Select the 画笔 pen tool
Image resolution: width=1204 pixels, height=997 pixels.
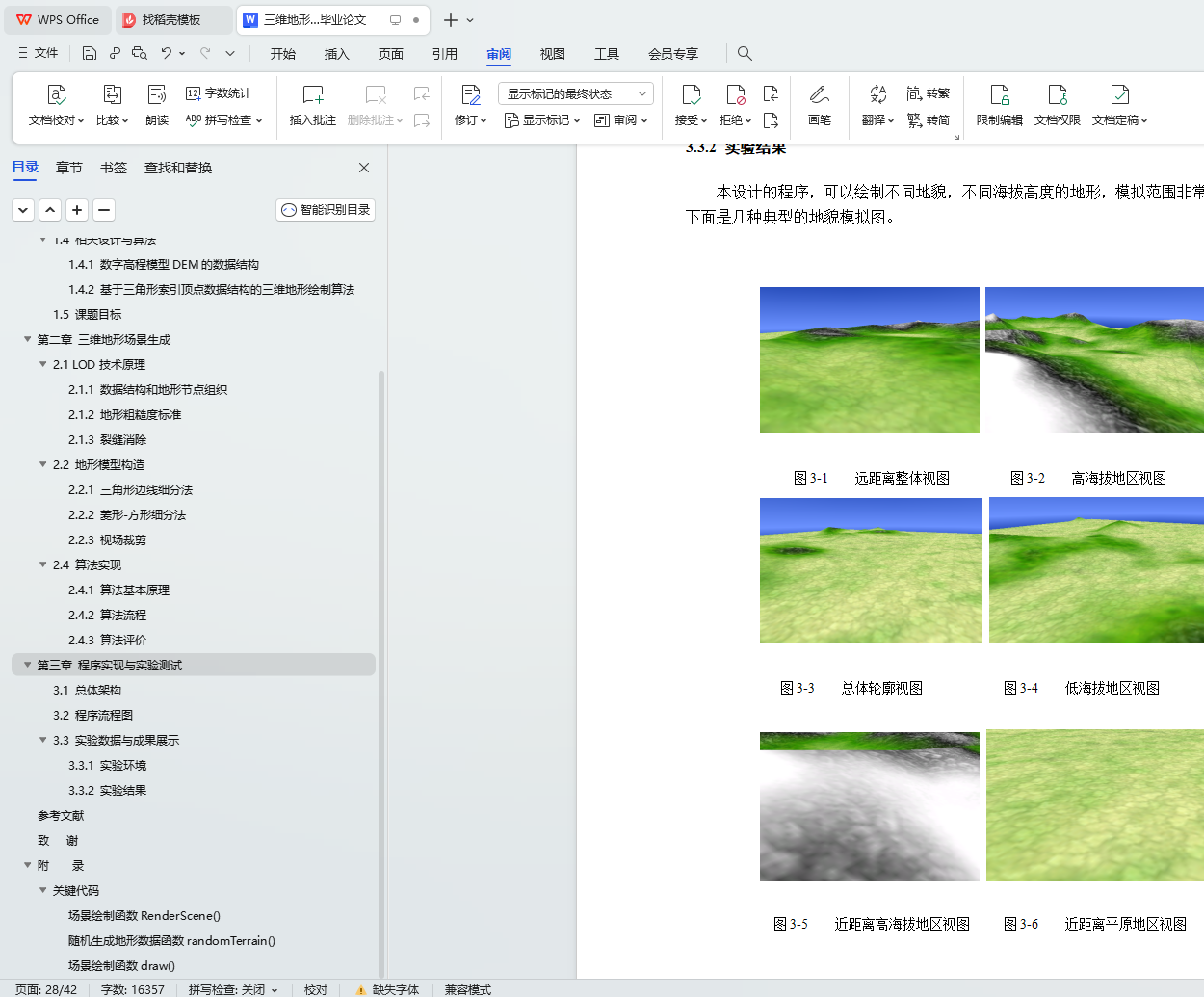(820, 105)
